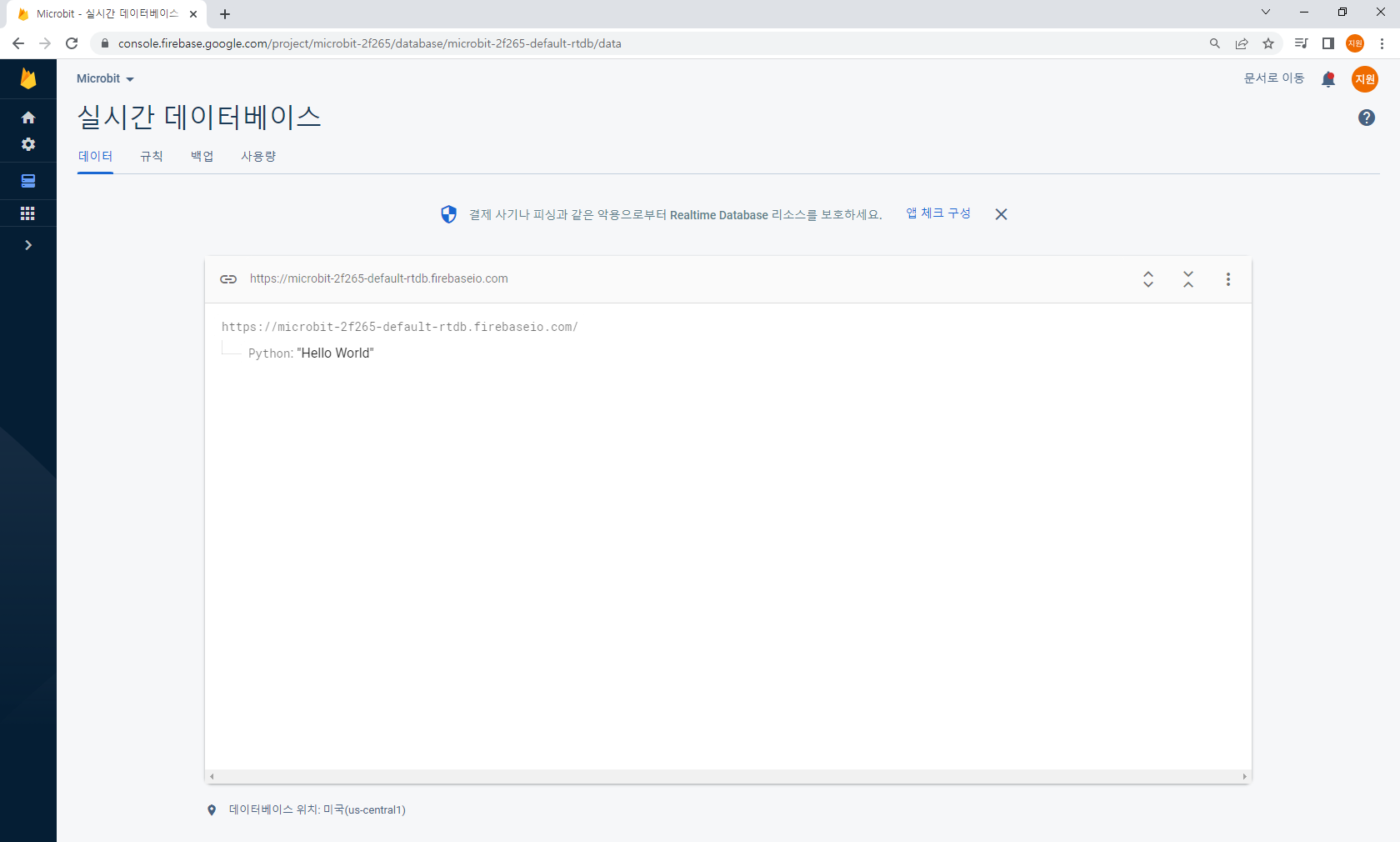Viewport: 1400px width, 842px height.
Task: Copy database URL link icon
Action: click(228, 279)
